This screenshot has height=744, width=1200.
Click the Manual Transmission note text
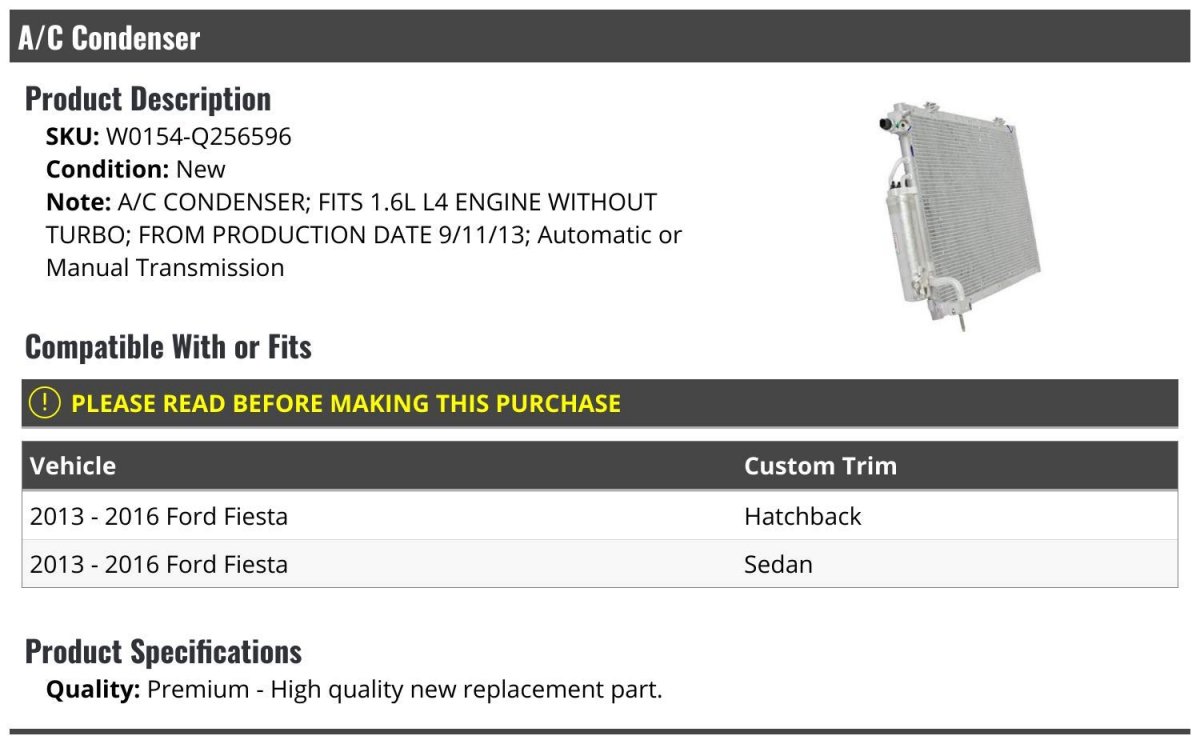pos(165,268)
